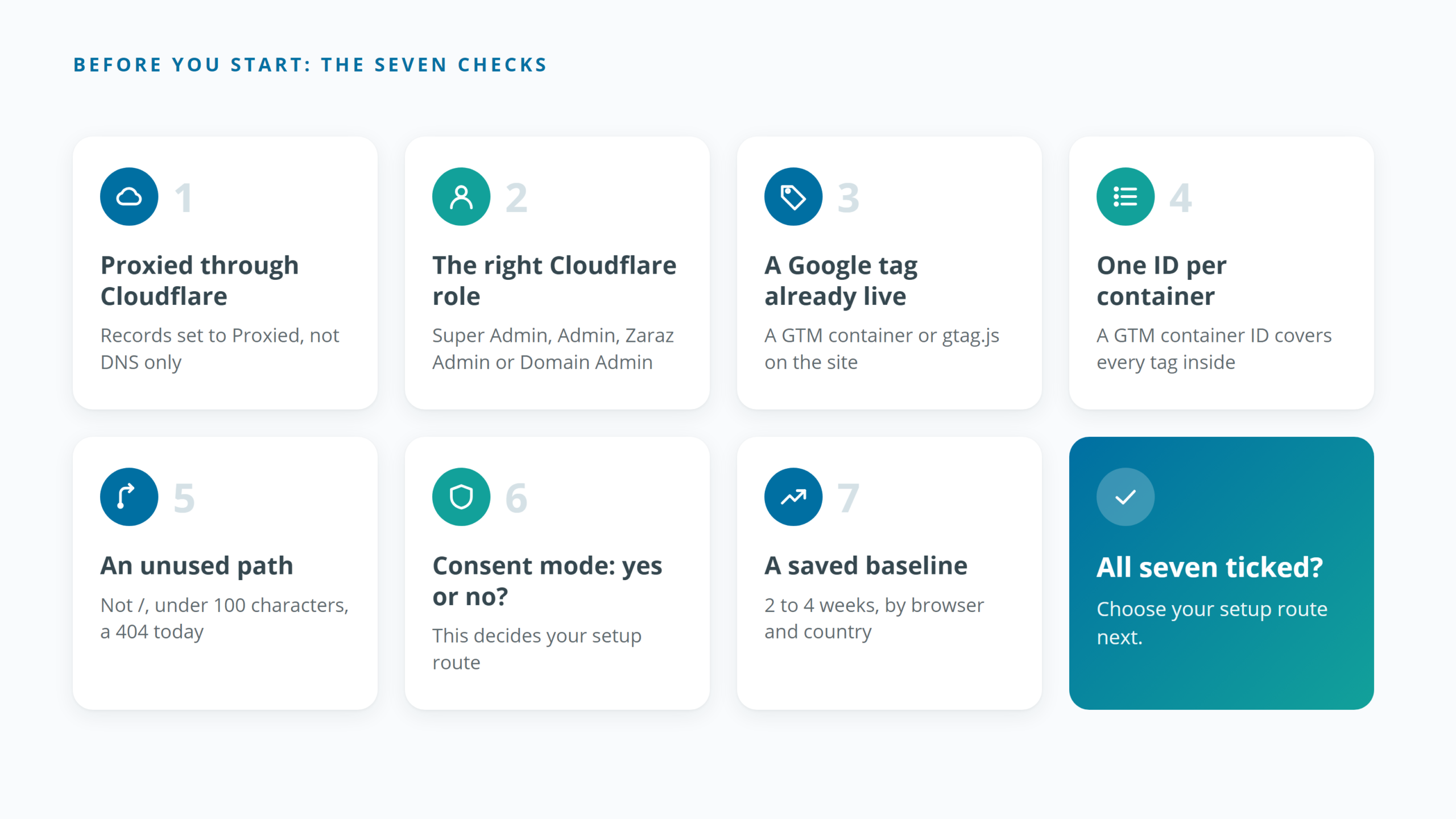Viewport: 1456px width, 819px height.
Task: Select the 'Proxied through Cloudflare' heading
Action: (x=200, y=281)
